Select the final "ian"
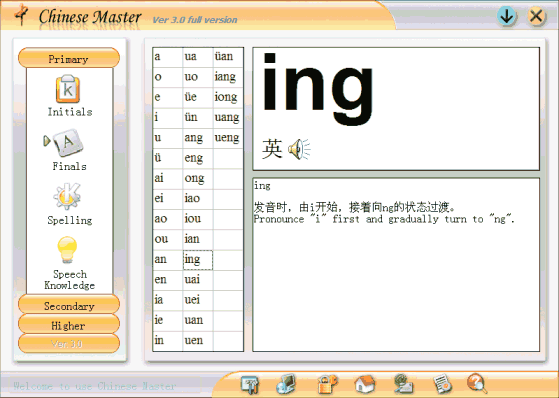This screenshot has width=559, height=398. [198, 240]
